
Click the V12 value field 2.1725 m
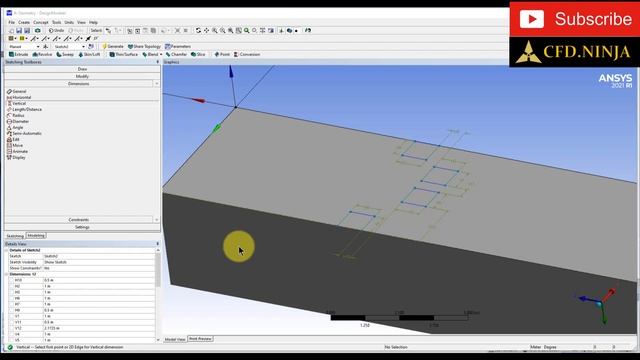99,328
